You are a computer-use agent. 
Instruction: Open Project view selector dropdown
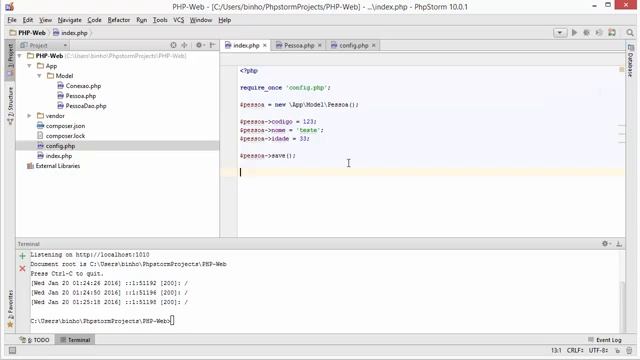[44, 45]
